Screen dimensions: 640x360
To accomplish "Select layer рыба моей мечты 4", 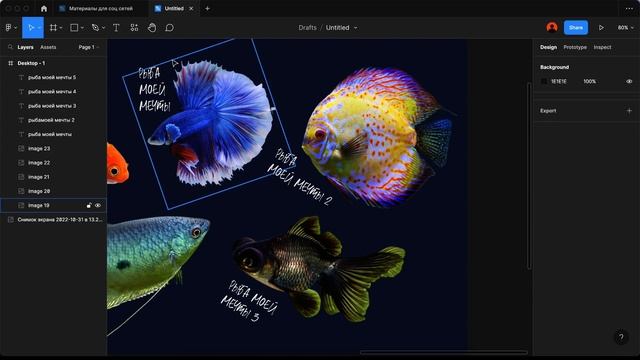I will coord(53,91).
